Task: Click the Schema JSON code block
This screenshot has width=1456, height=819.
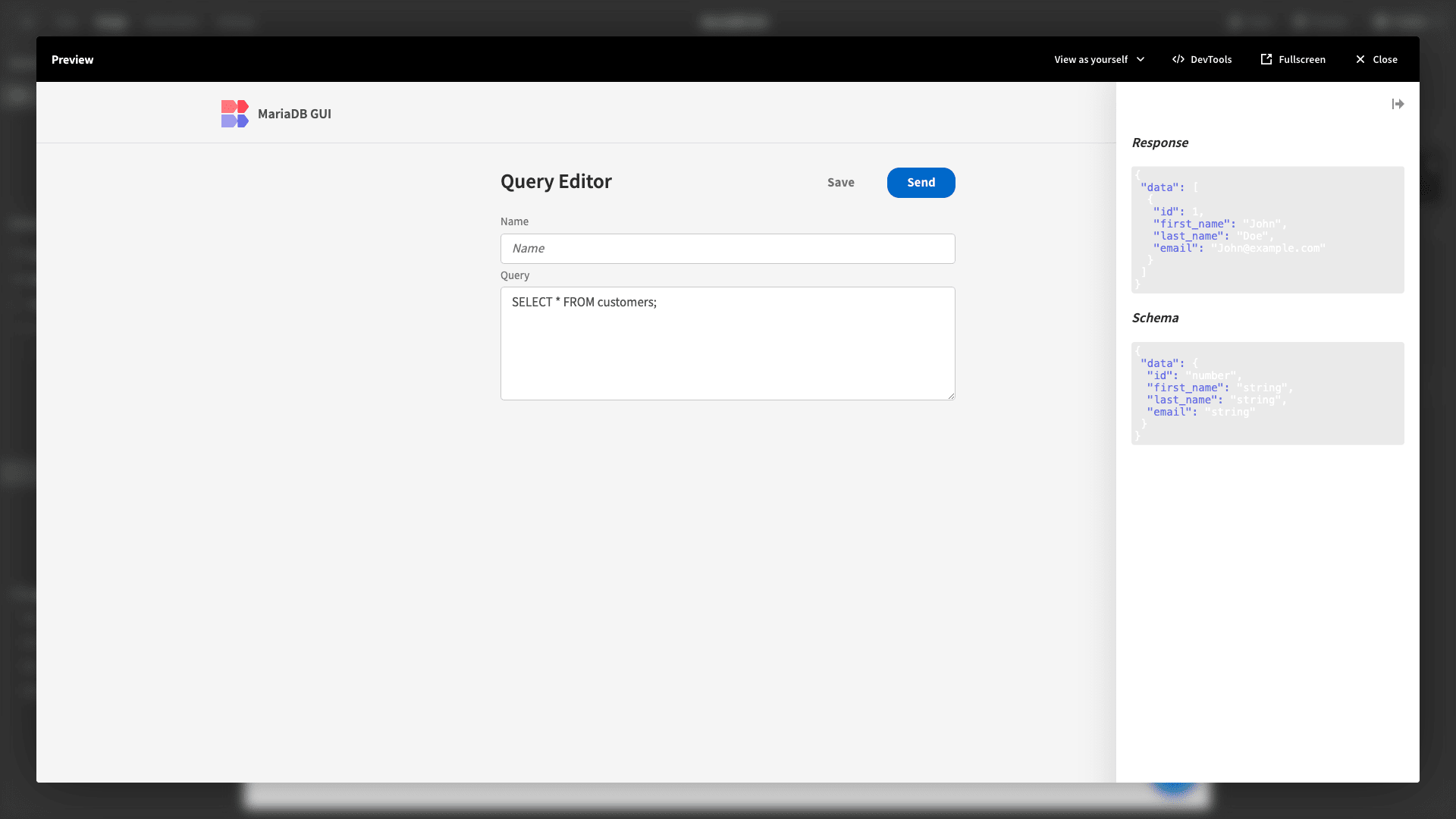Action: point(1267,394)
